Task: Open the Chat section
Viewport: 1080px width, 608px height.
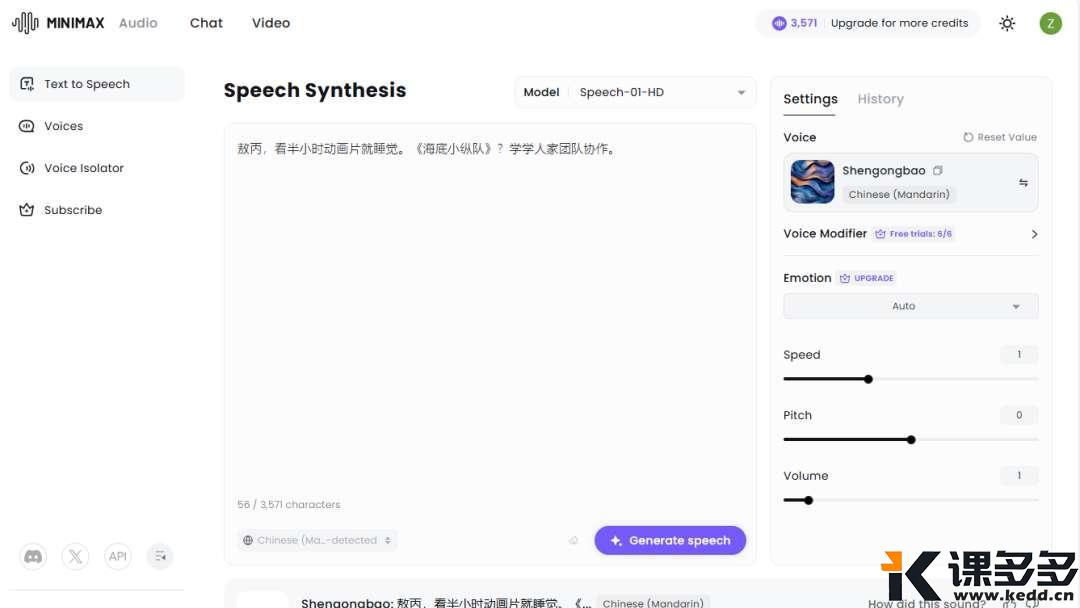Action: coord(206,23)
